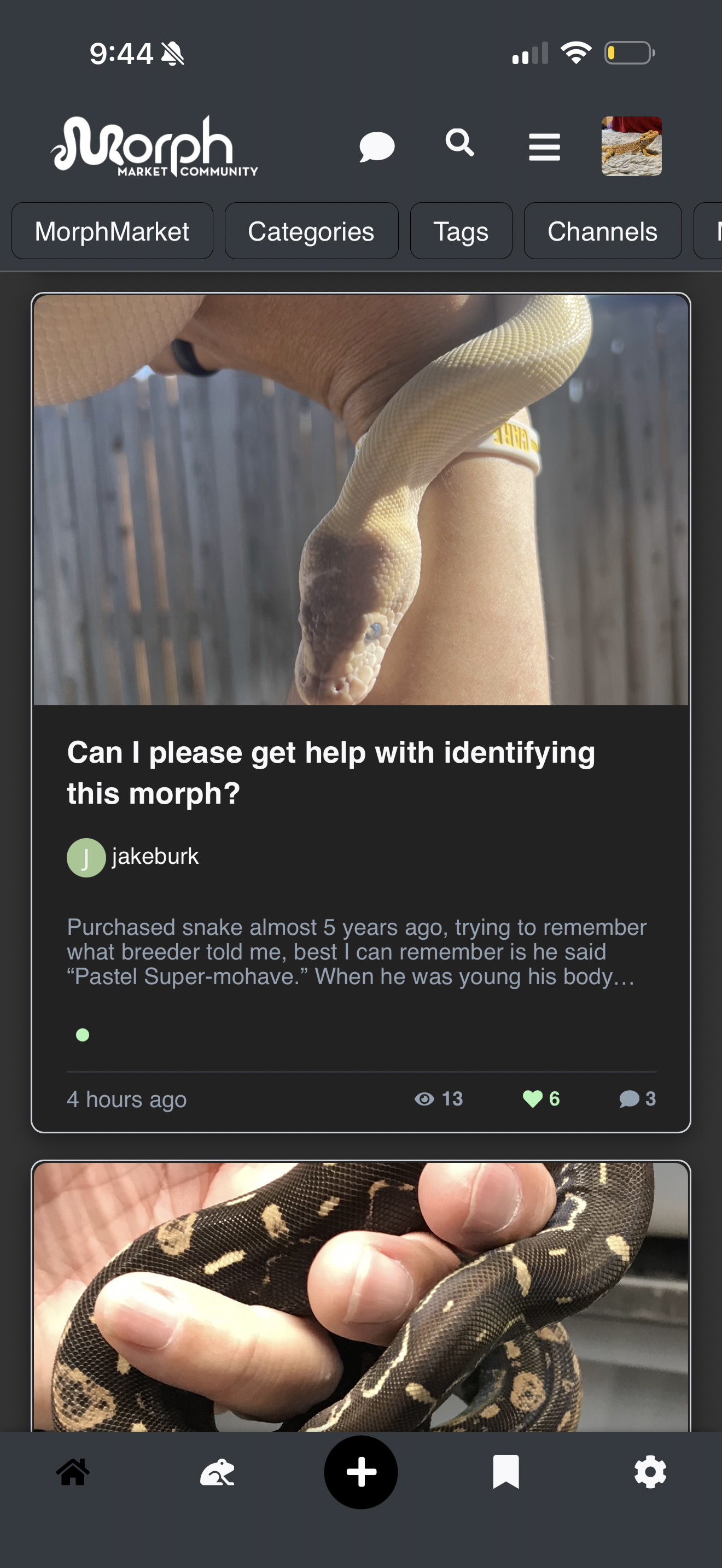Open settings gear in bottom bar
Screen dimensions: 722x1568
click(x=650, y=1472)
